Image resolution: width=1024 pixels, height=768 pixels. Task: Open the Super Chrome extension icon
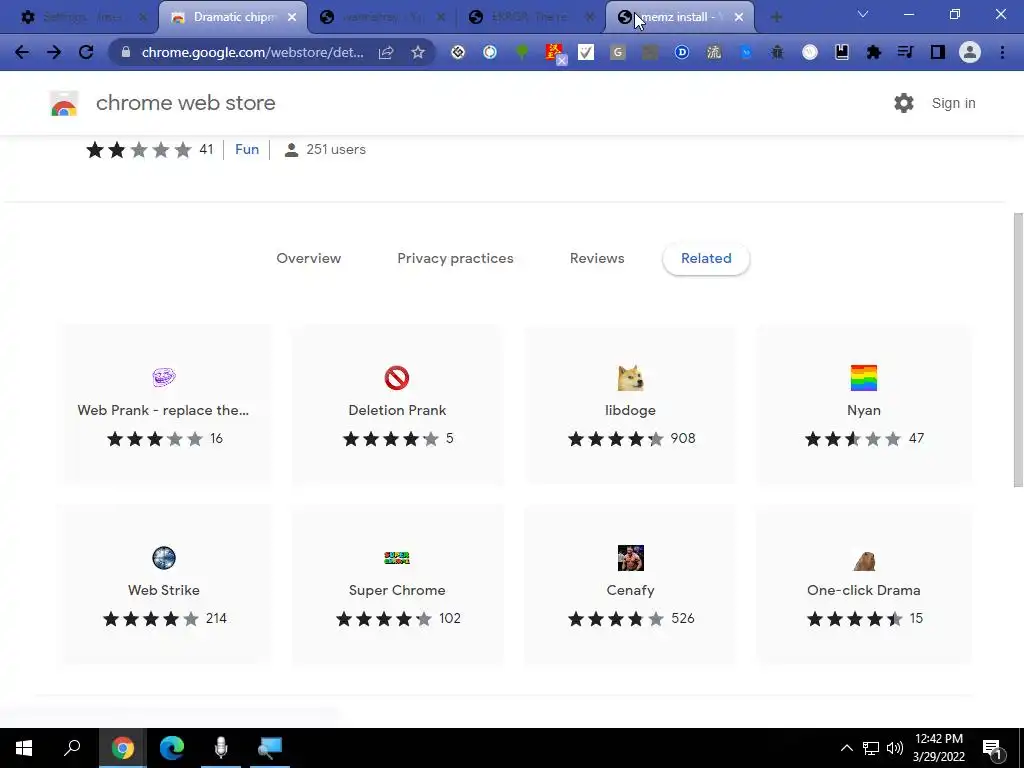[397, 558]
